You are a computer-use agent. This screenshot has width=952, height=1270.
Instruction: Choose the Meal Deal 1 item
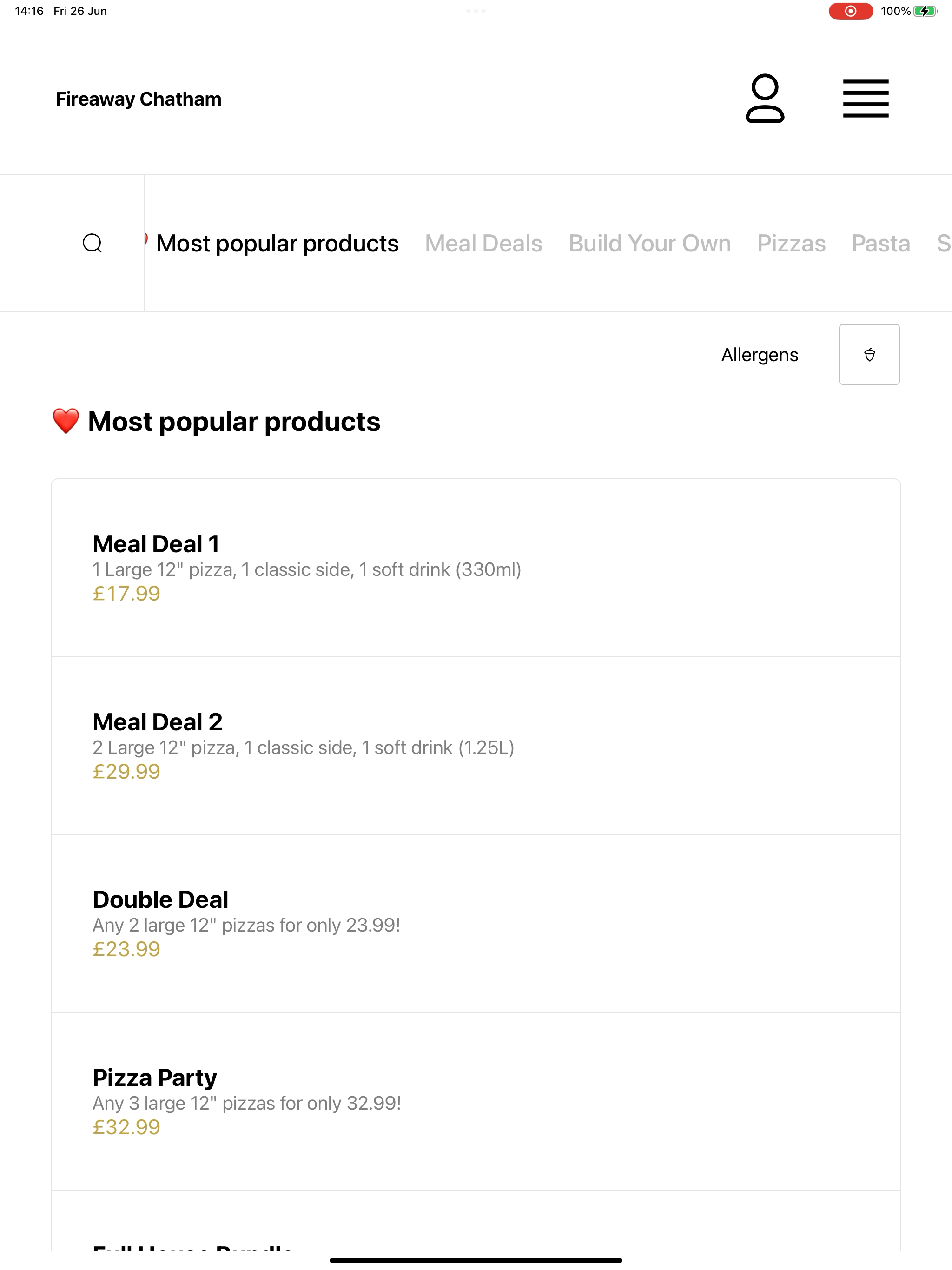(x=476, y=568)
